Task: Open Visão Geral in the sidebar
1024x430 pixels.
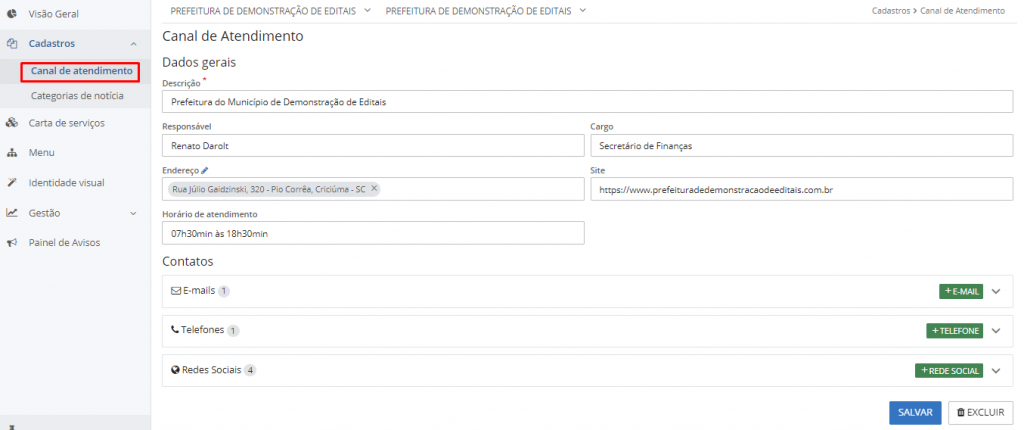Action: (54, 13)
